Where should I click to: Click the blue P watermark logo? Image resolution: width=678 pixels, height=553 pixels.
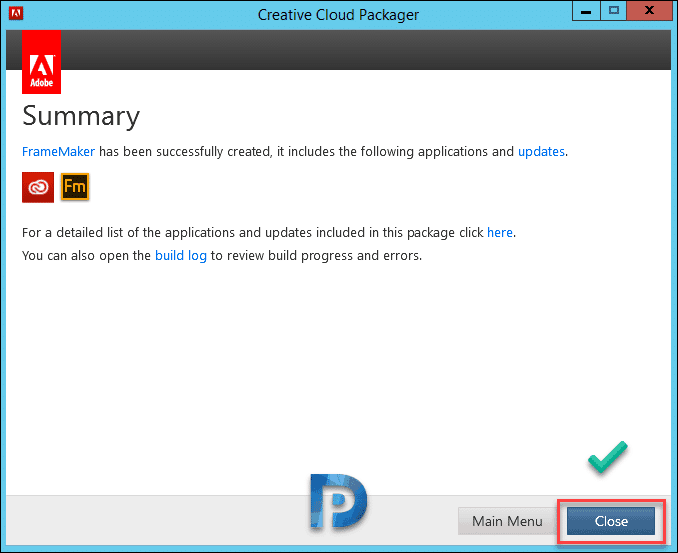(338, 502)
